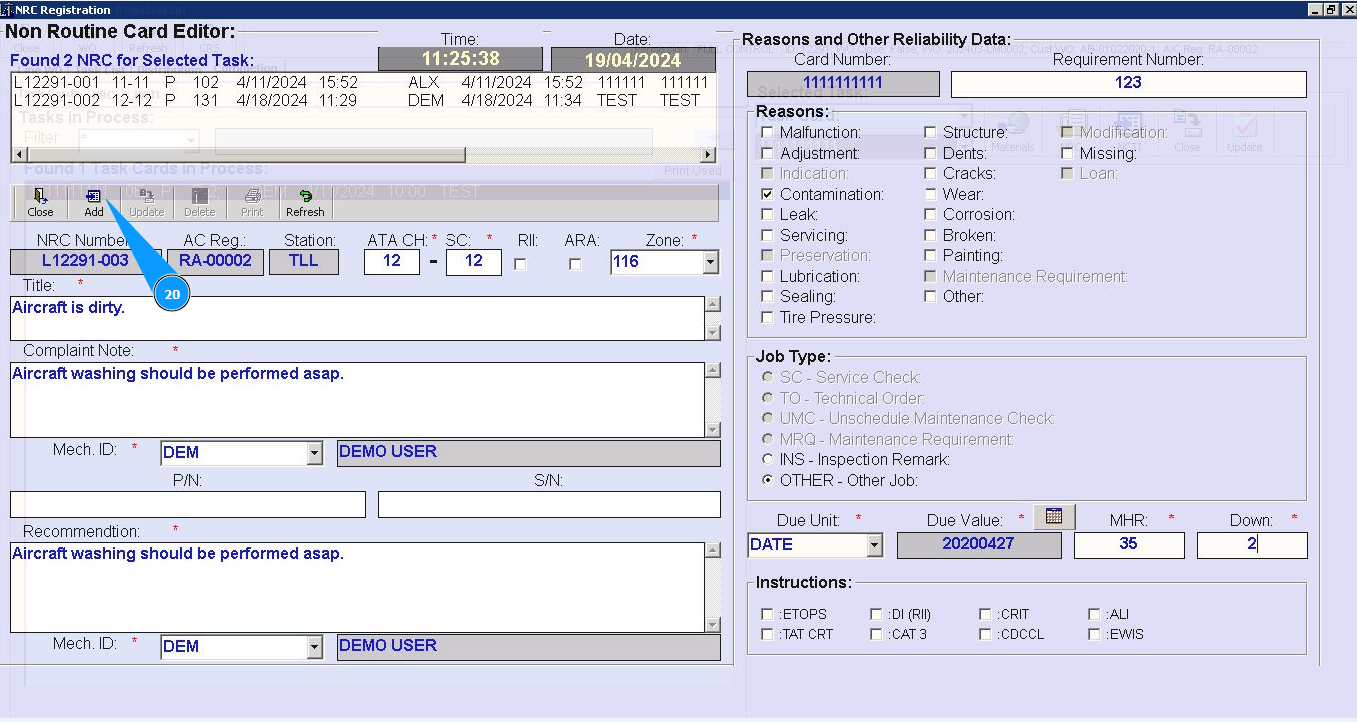Focus the P/N input field
1357x722 pixels.
tap(188, 504)
